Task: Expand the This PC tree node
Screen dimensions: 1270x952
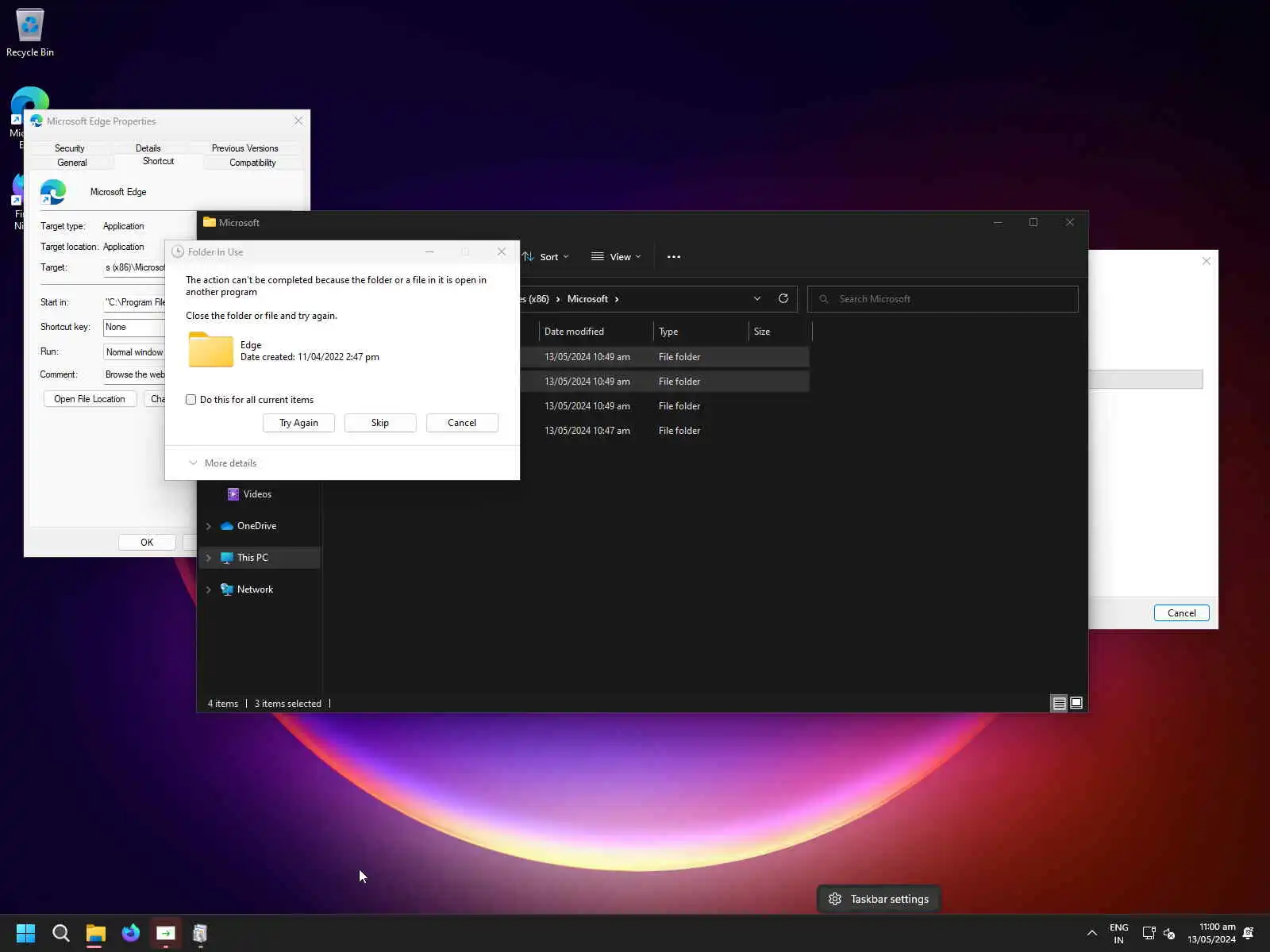Action: coord(209,558)
